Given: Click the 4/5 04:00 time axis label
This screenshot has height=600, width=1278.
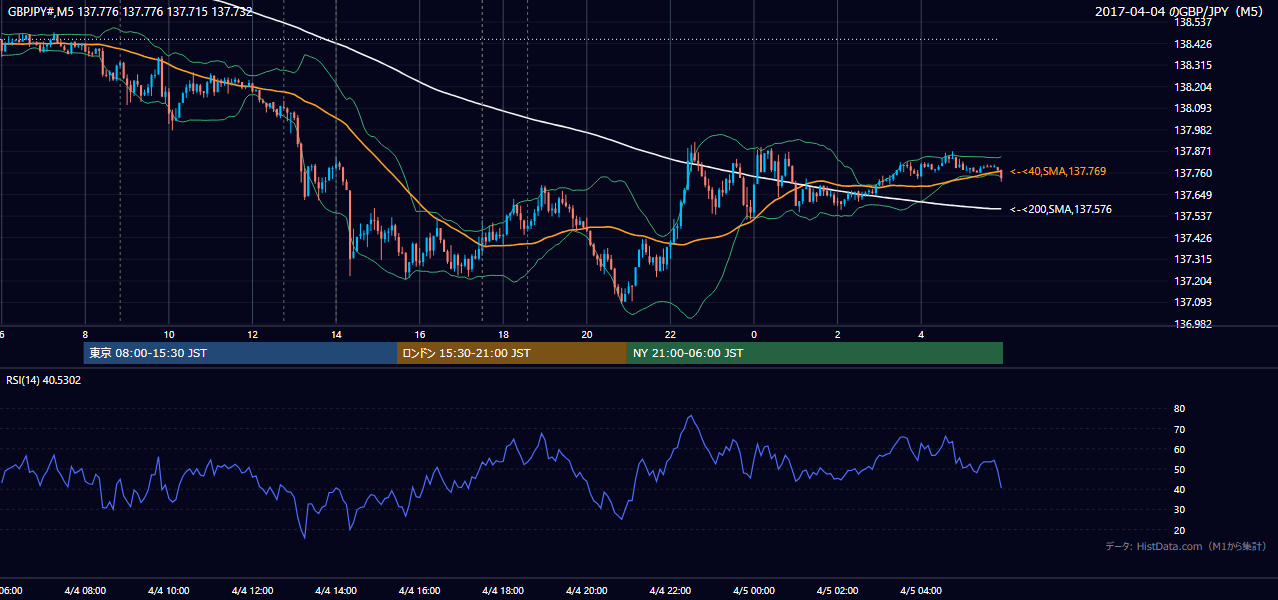Looking at the screenshot, I should coord(921,591).
